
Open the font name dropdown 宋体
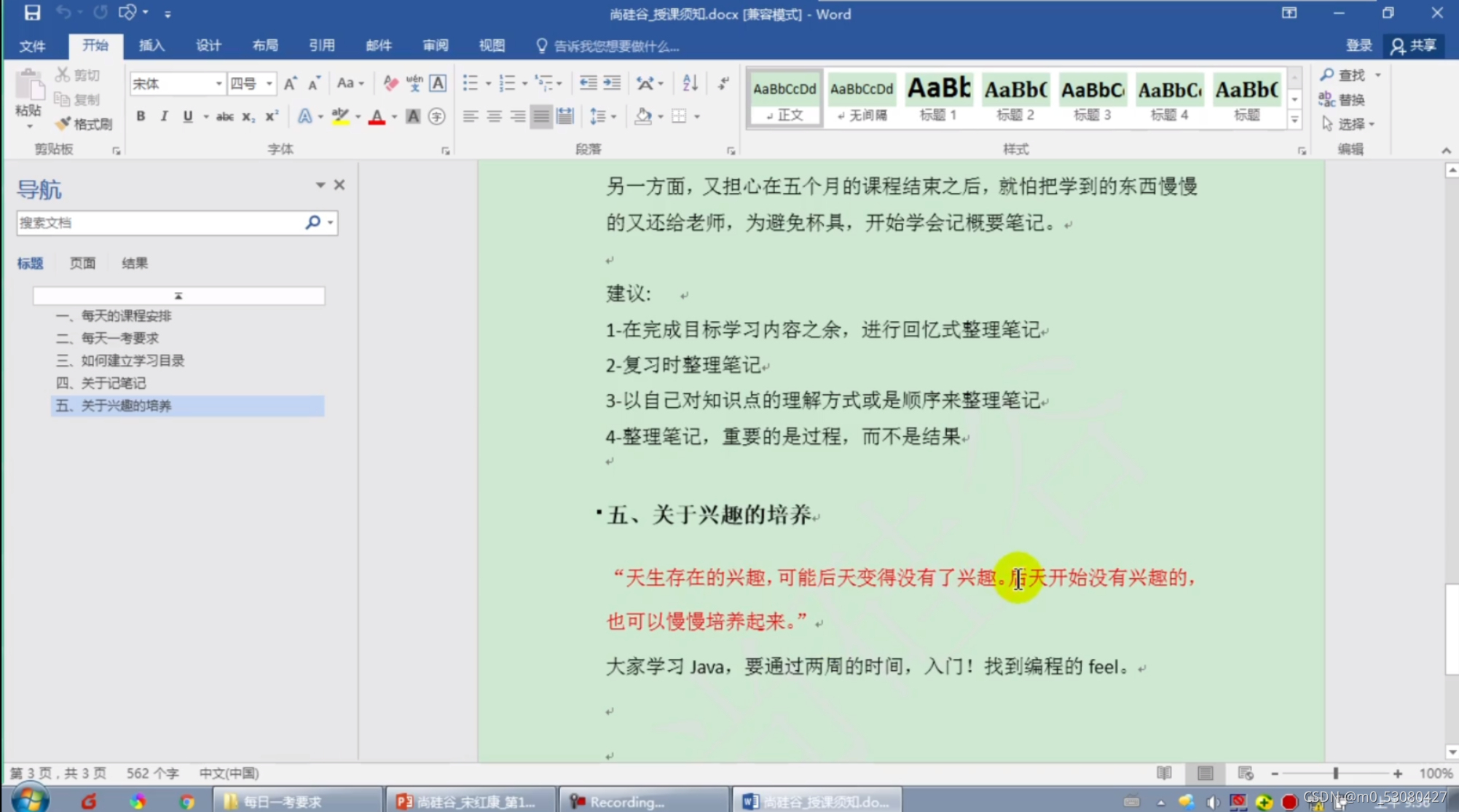pos(219,84)
